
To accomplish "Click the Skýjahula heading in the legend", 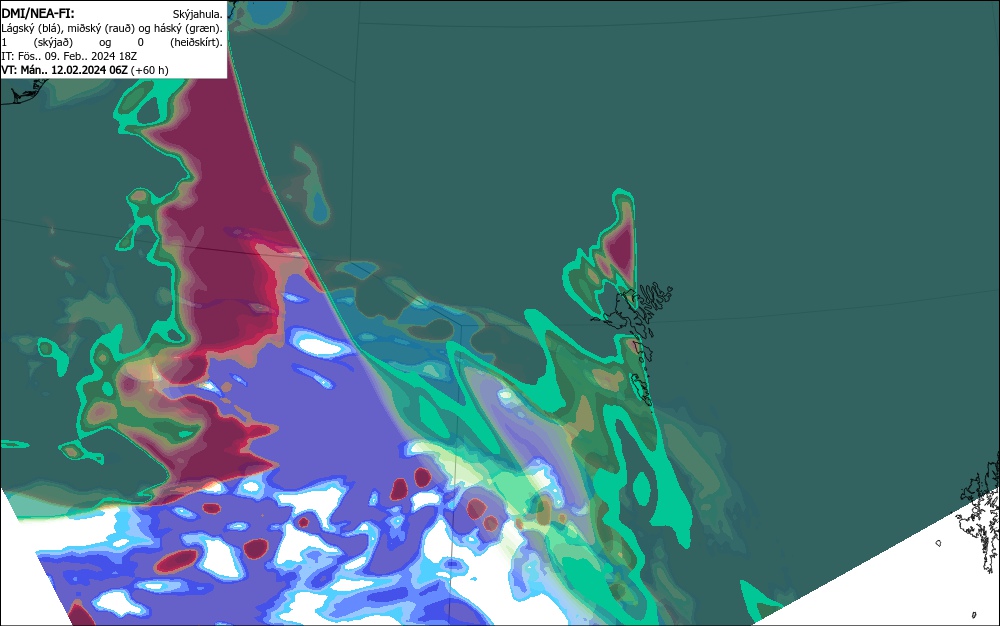I will 198,14.
